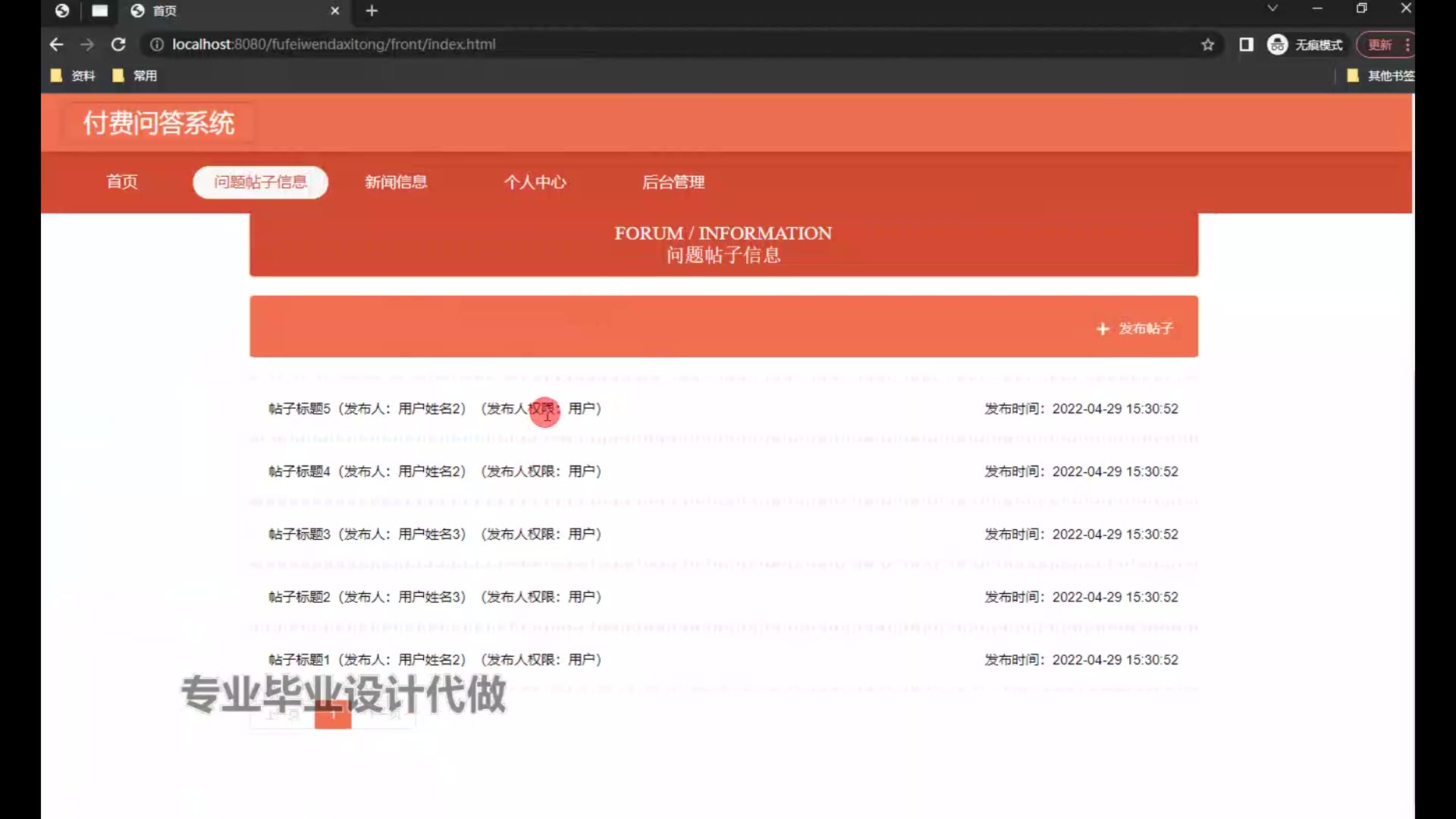
Task: Click the browser back arrow
Action: pos(56,45)
